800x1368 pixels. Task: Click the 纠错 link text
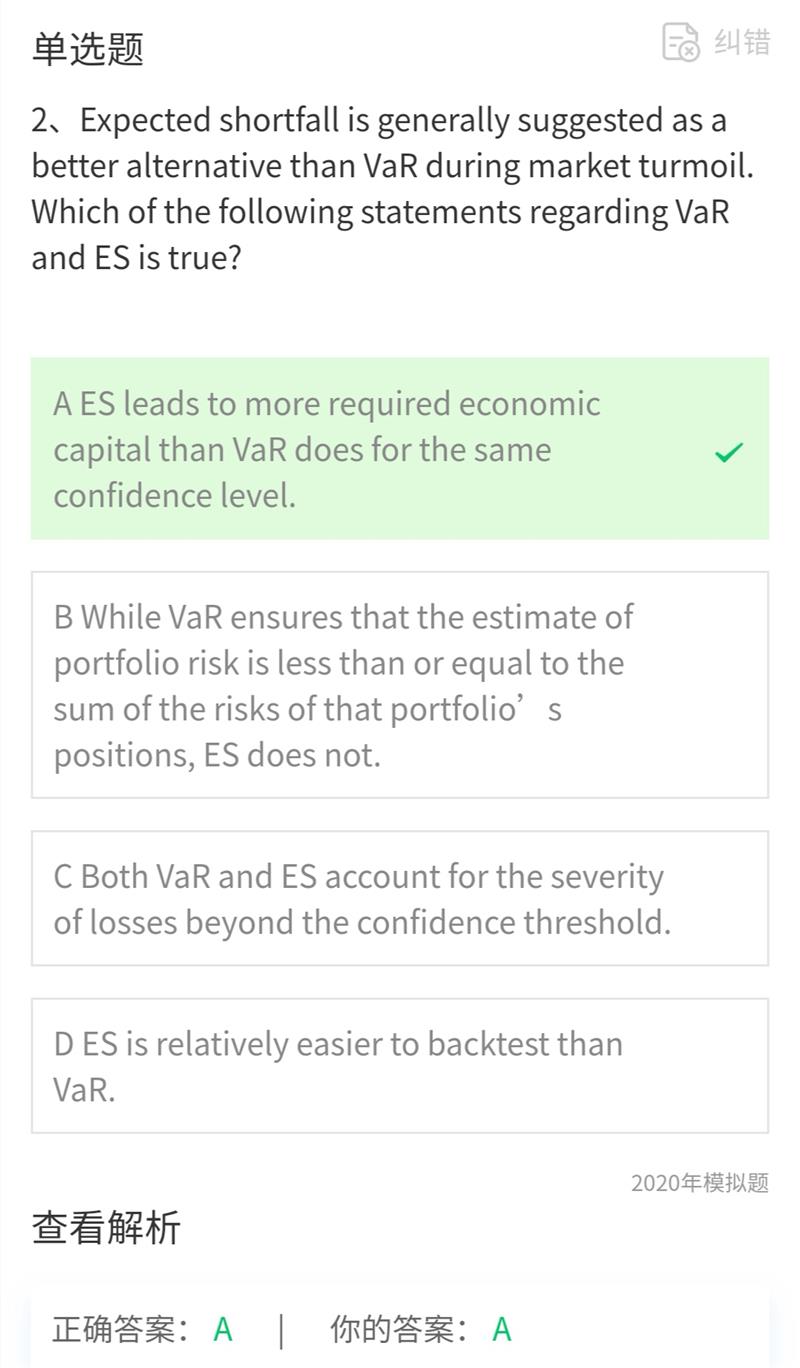point(742,42)
